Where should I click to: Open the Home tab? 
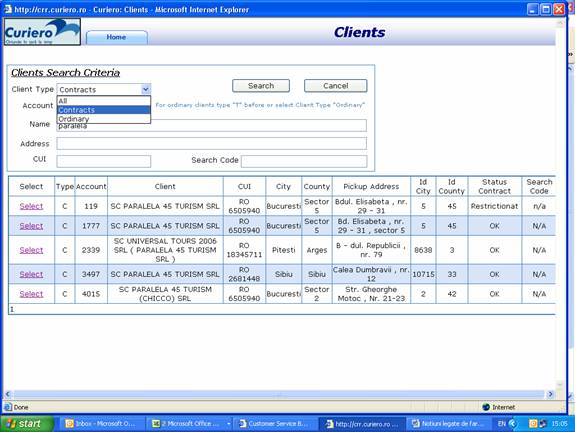click(x=117, y=37)
